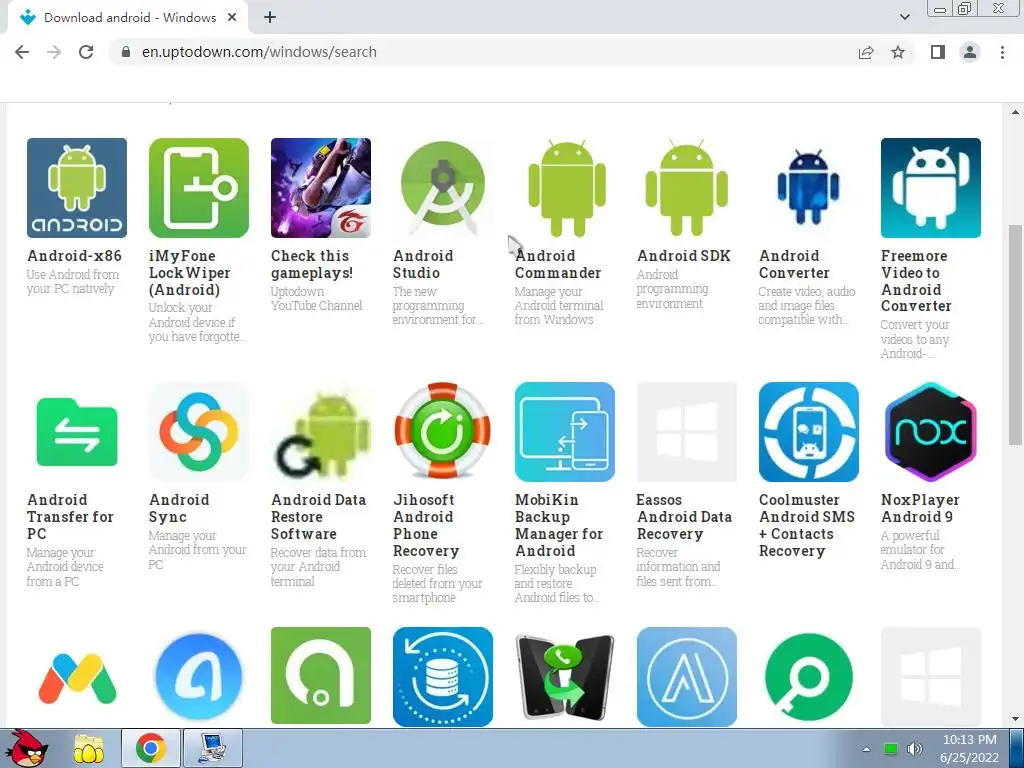Open the volume control speaker icon
Viewport: 1024px width, 768px height.
[x=915, y=749]
